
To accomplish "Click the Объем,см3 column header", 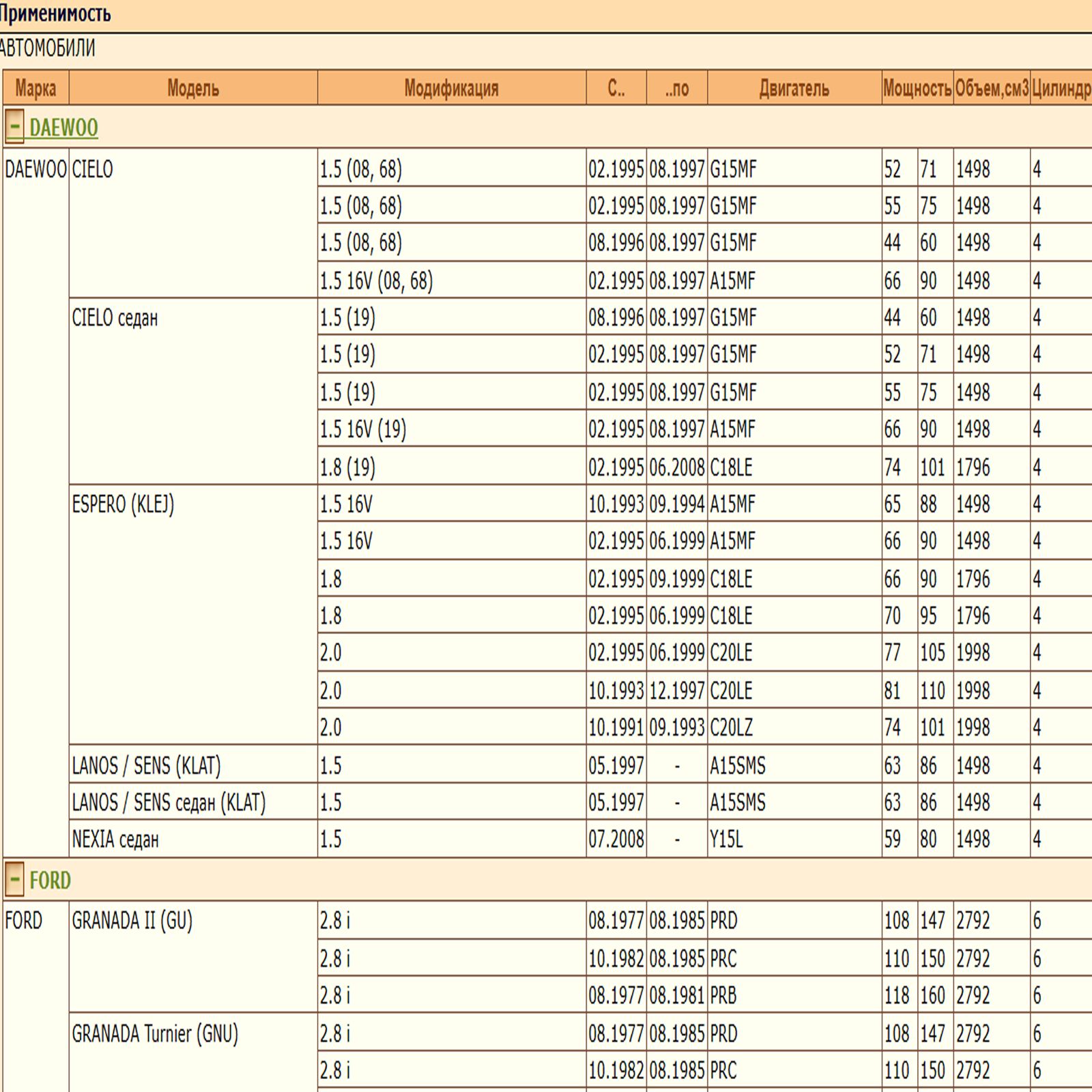I will [x=991, y=88].
